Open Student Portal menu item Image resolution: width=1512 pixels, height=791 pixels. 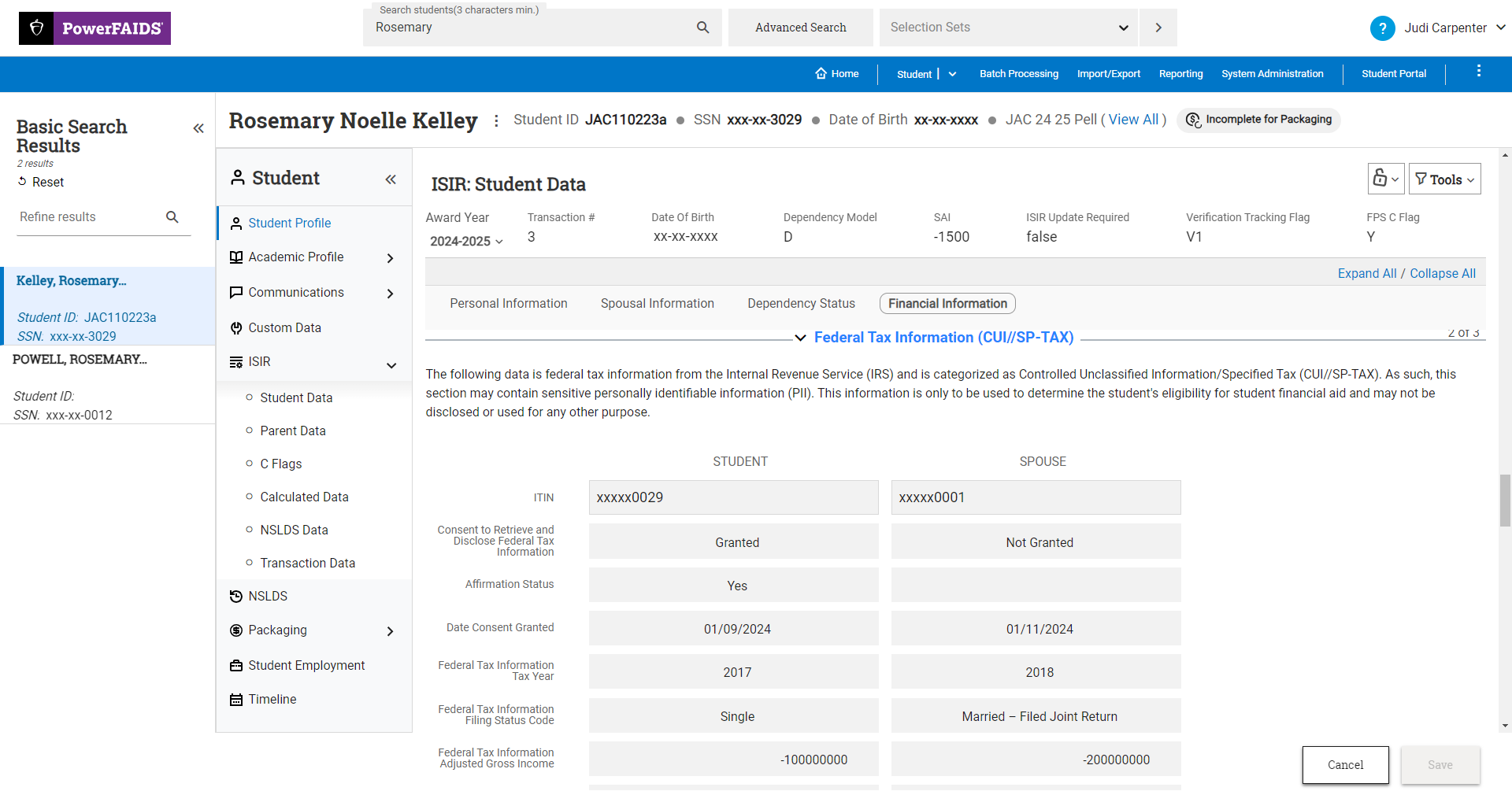point(1393,74)
